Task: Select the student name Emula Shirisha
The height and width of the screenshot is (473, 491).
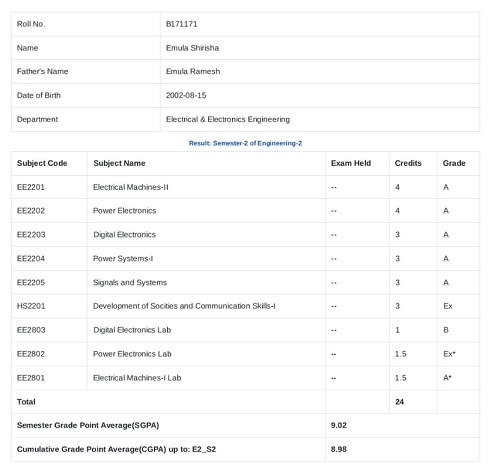Action: (192, 48)
